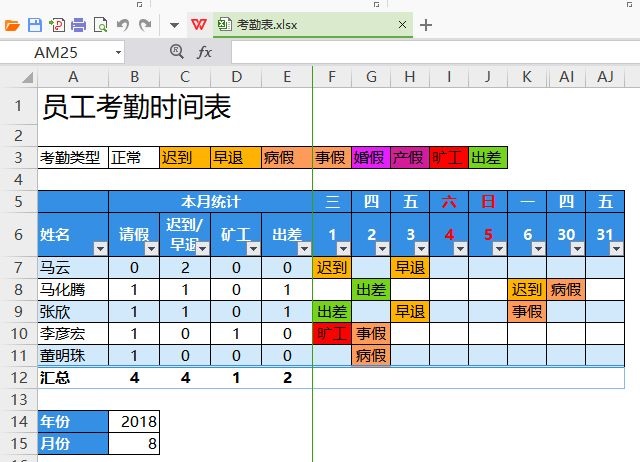The image size is (640, 462).
Task: Open filter dropdown on 姓名 column
Action: [x=100, y=248]
